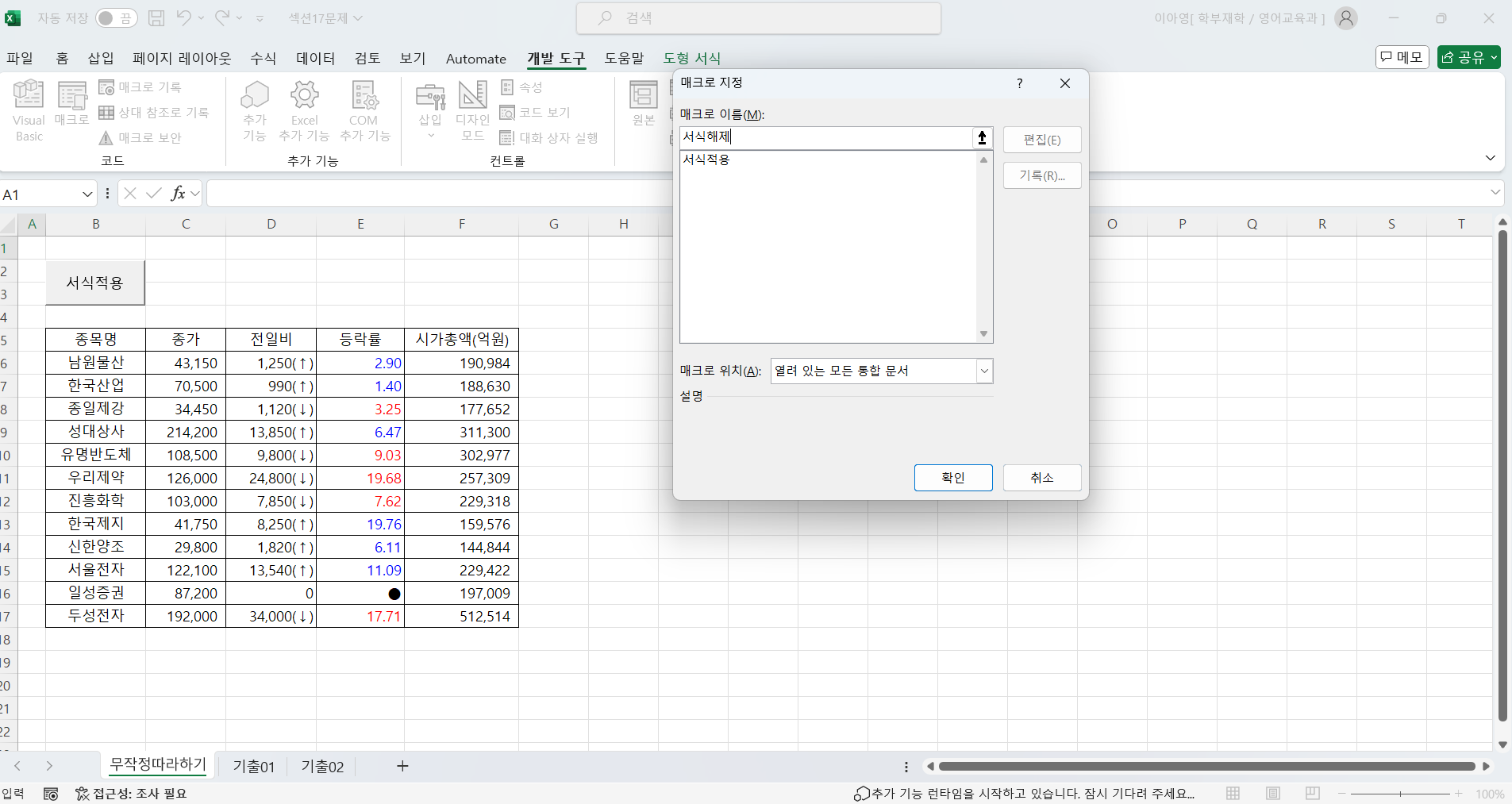The width and height of the screenshot is (1512, 804).
Task: Toggle the AutoSave switch
Action: click(x=116, y=18)
